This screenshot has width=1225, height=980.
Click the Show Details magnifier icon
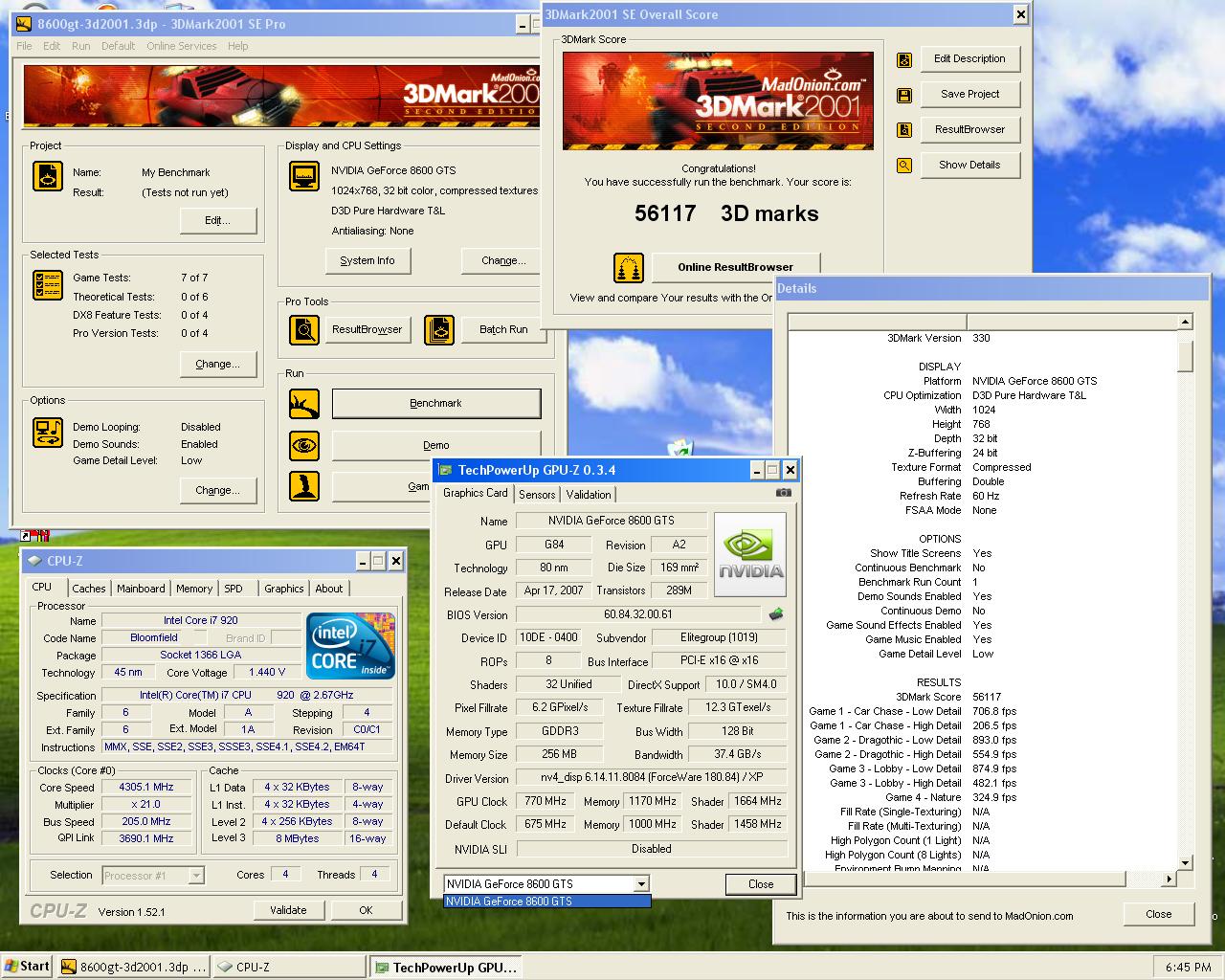(904, 166)
